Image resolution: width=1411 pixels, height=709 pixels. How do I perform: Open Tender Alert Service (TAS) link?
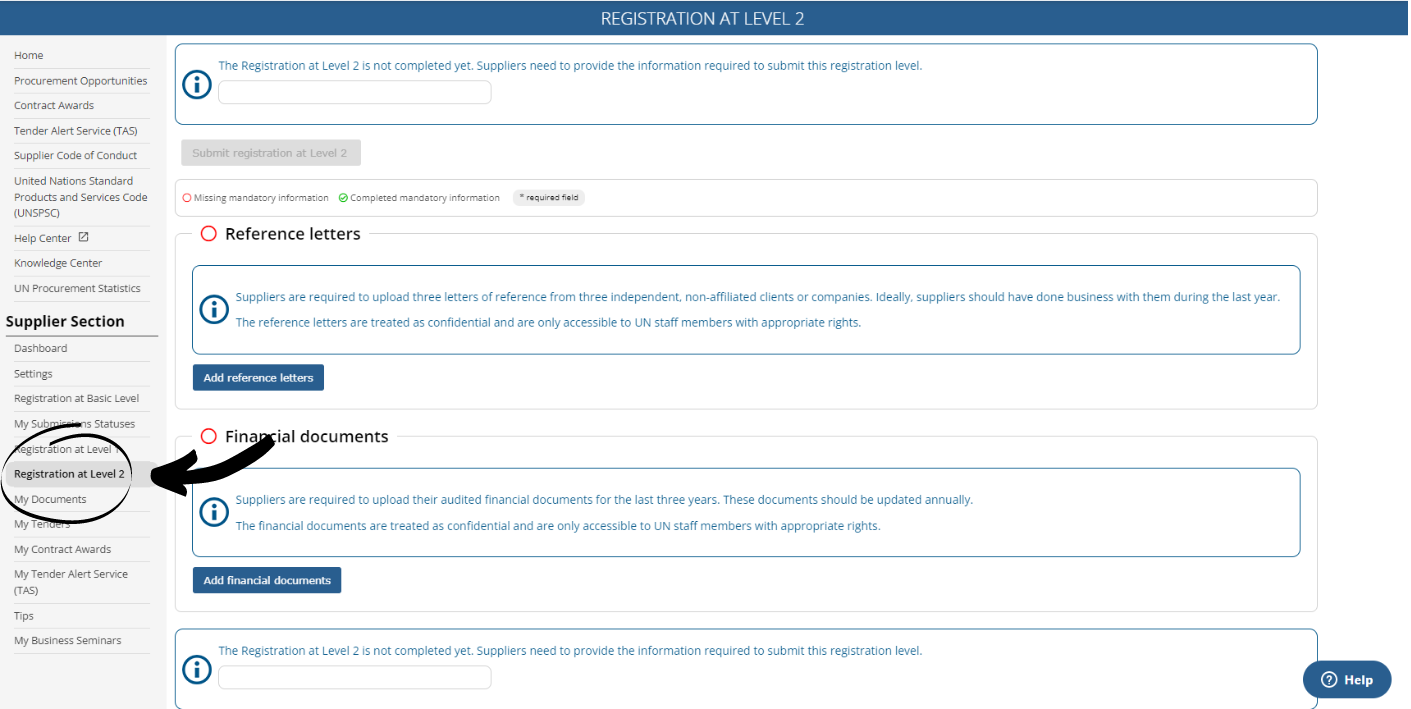[x=75, y=131]
